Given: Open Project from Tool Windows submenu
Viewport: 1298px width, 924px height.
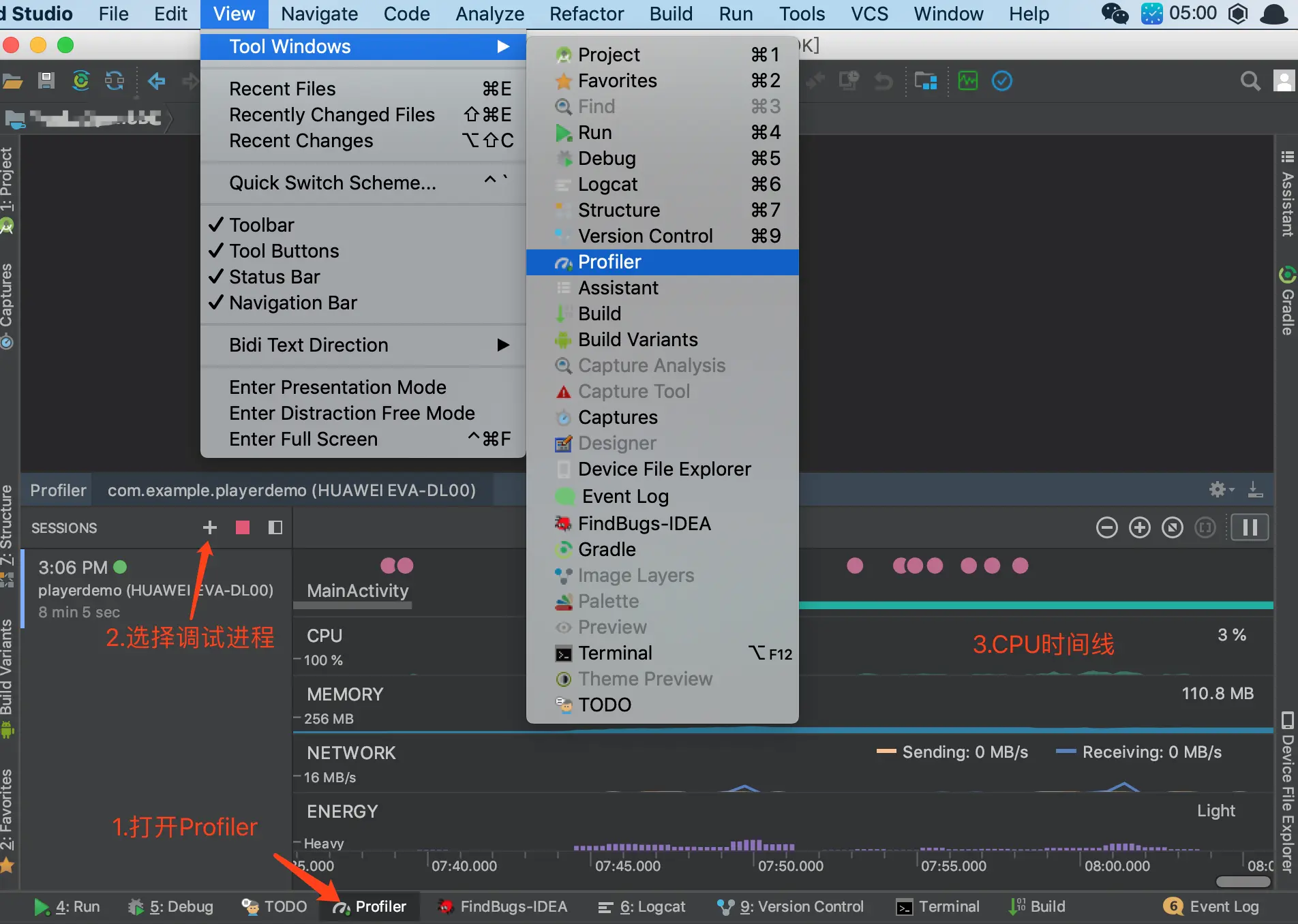Looking at the screenshot, I should point(663,55).
